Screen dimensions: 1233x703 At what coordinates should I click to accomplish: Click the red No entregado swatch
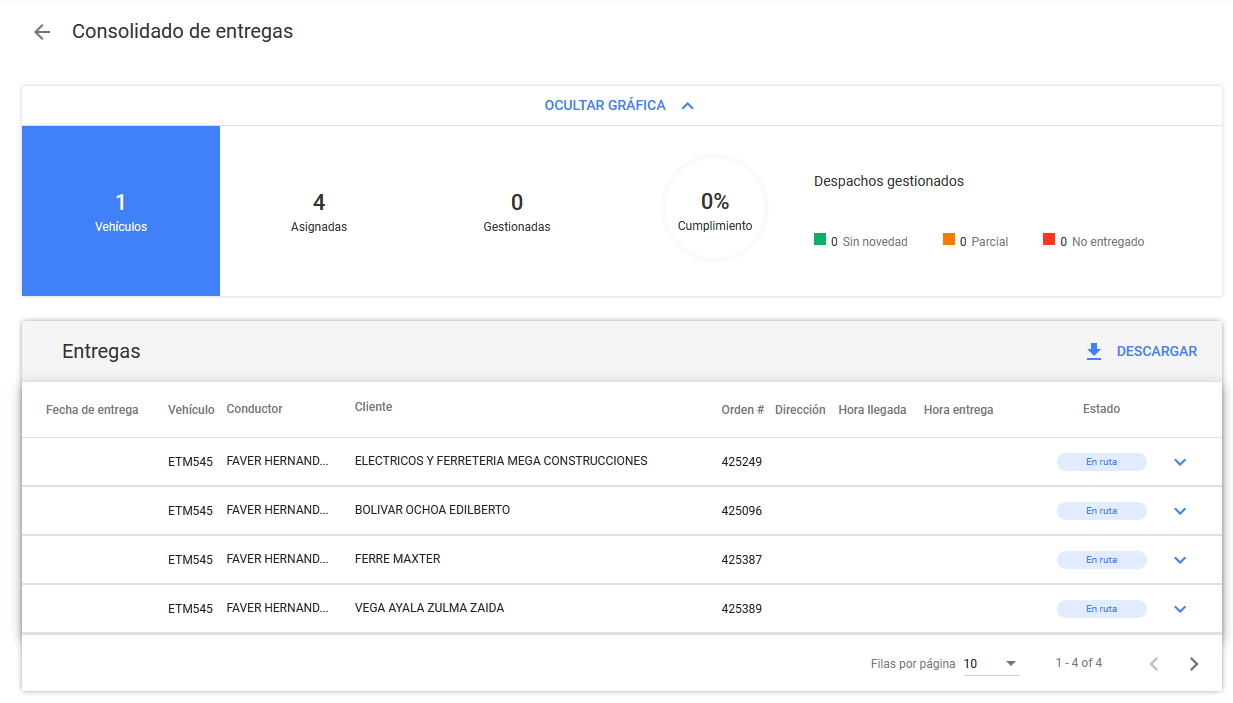click(x=1049, y=240)
